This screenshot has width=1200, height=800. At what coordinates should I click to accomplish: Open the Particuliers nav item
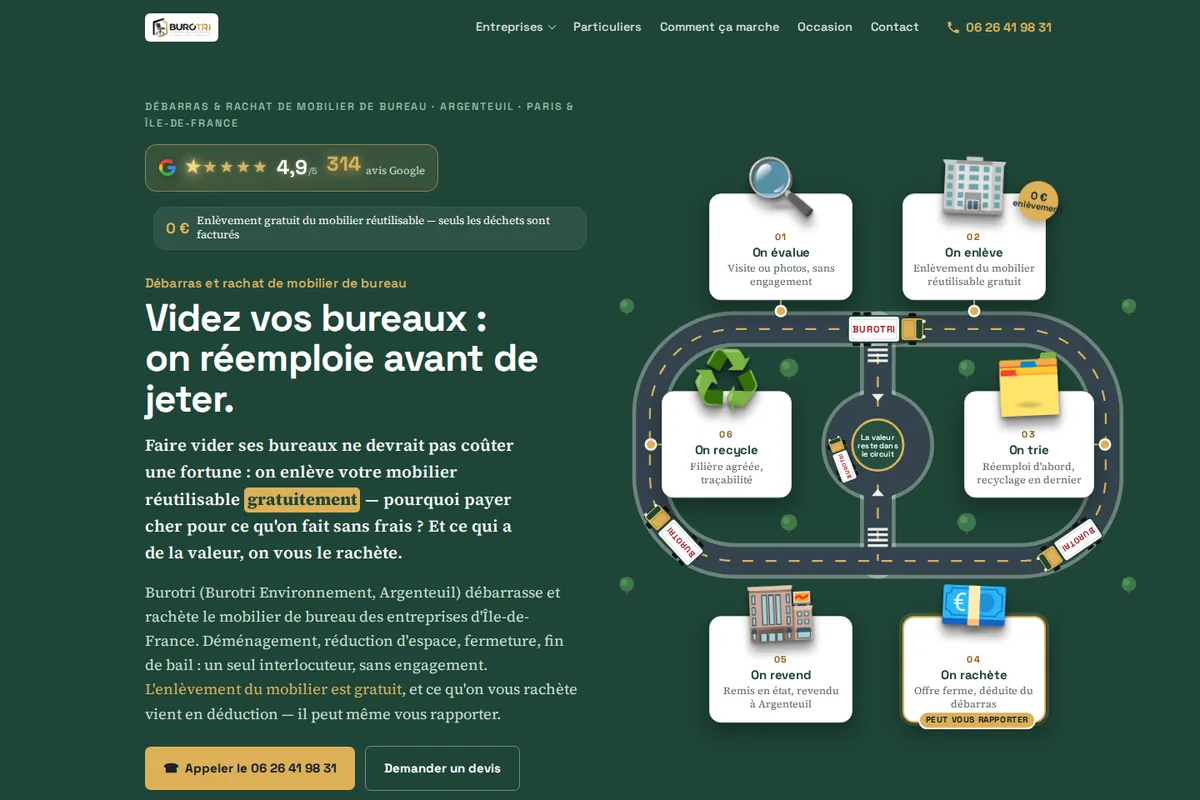[x=607, y=27]
